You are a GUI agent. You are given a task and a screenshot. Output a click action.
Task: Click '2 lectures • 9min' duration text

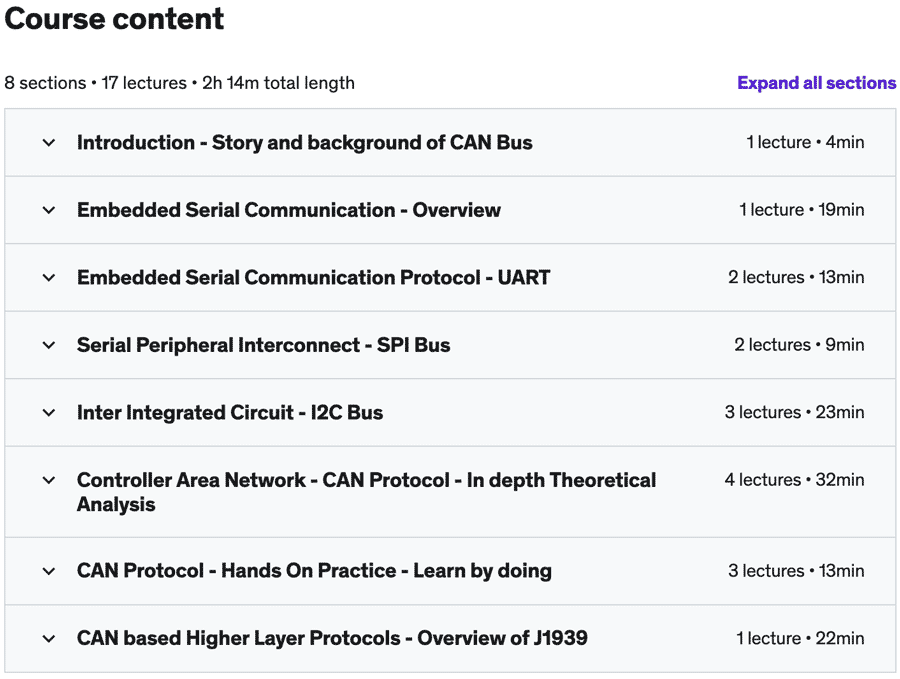click(x=799, y=345)
